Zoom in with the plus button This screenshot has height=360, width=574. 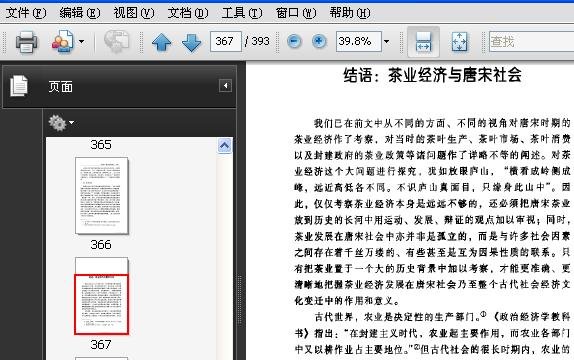[319, 41]
